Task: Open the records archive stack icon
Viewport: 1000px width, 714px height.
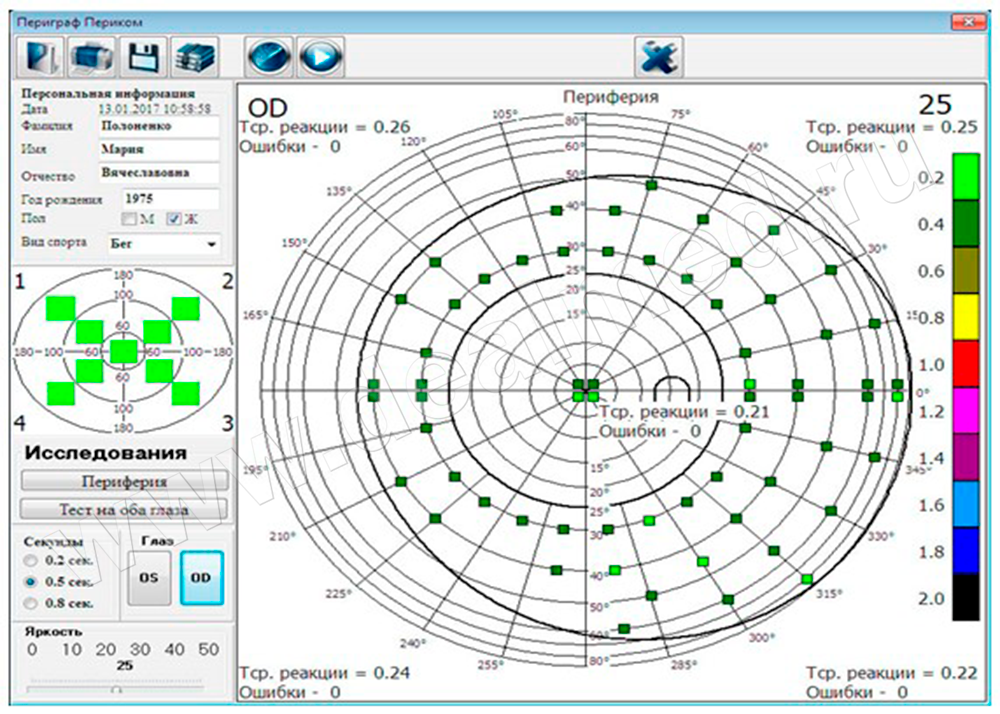Action: coord(195,57)
